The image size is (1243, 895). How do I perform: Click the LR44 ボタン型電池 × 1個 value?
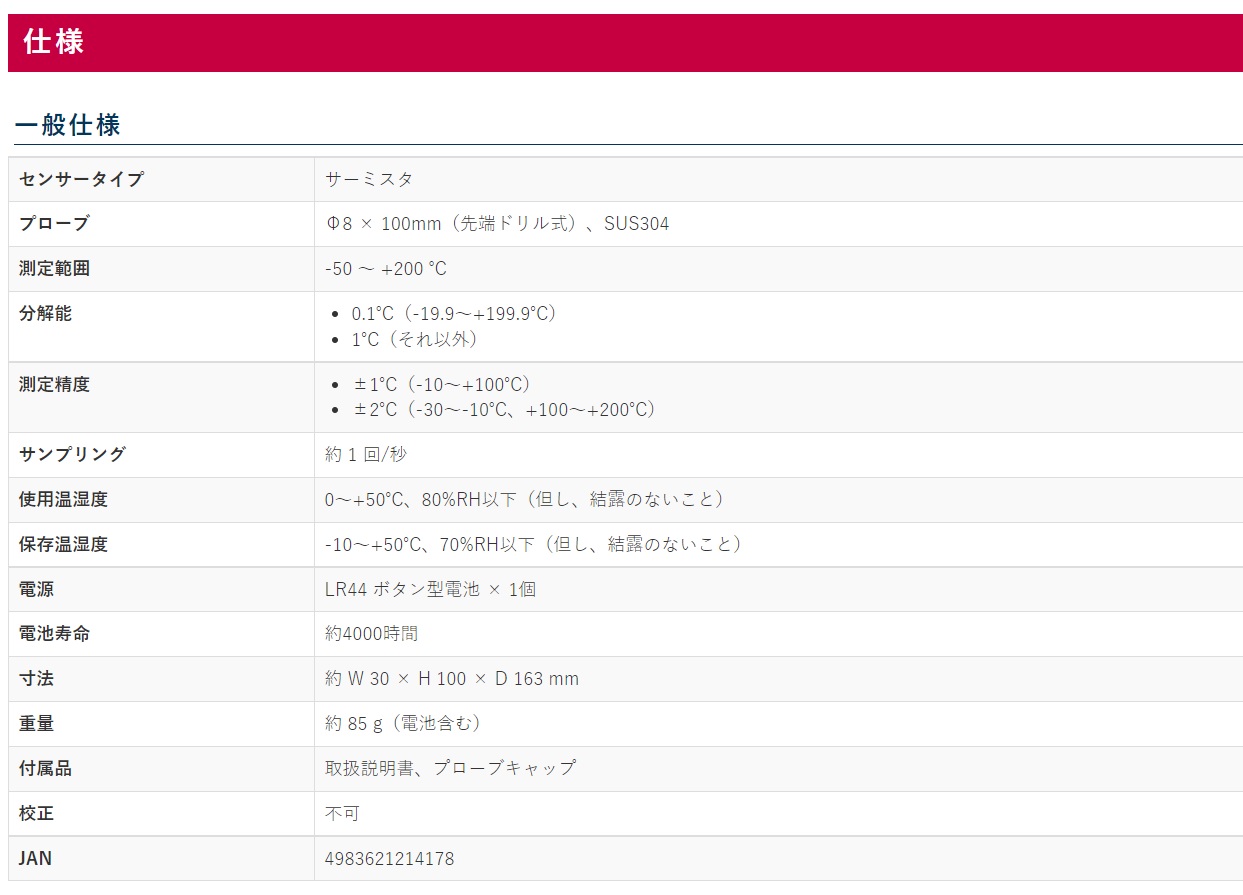click(430, 589)
